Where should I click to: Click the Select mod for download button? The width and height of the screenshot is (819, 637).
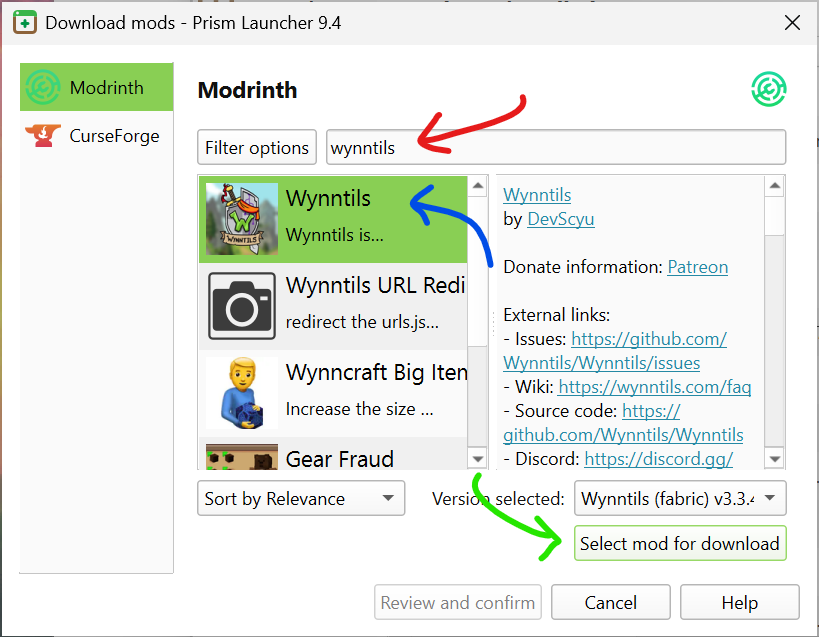[680, 543]
